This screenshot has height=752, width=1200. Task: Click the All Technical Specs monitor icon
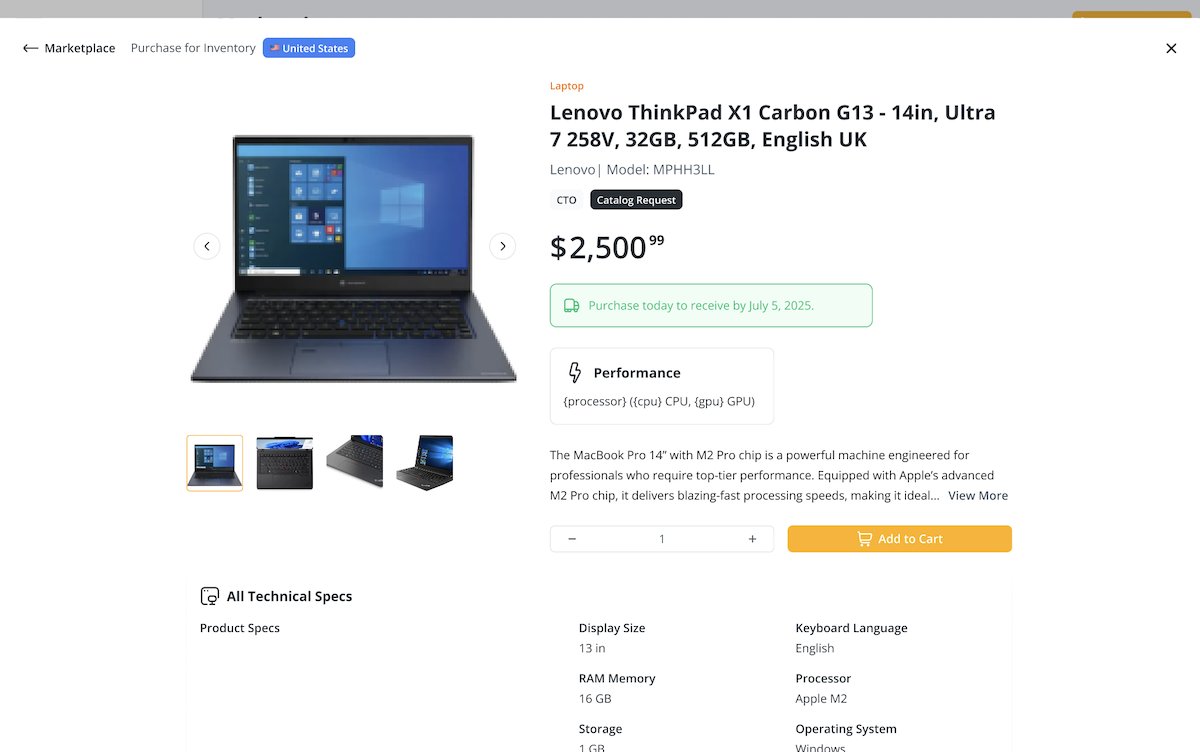210,596
